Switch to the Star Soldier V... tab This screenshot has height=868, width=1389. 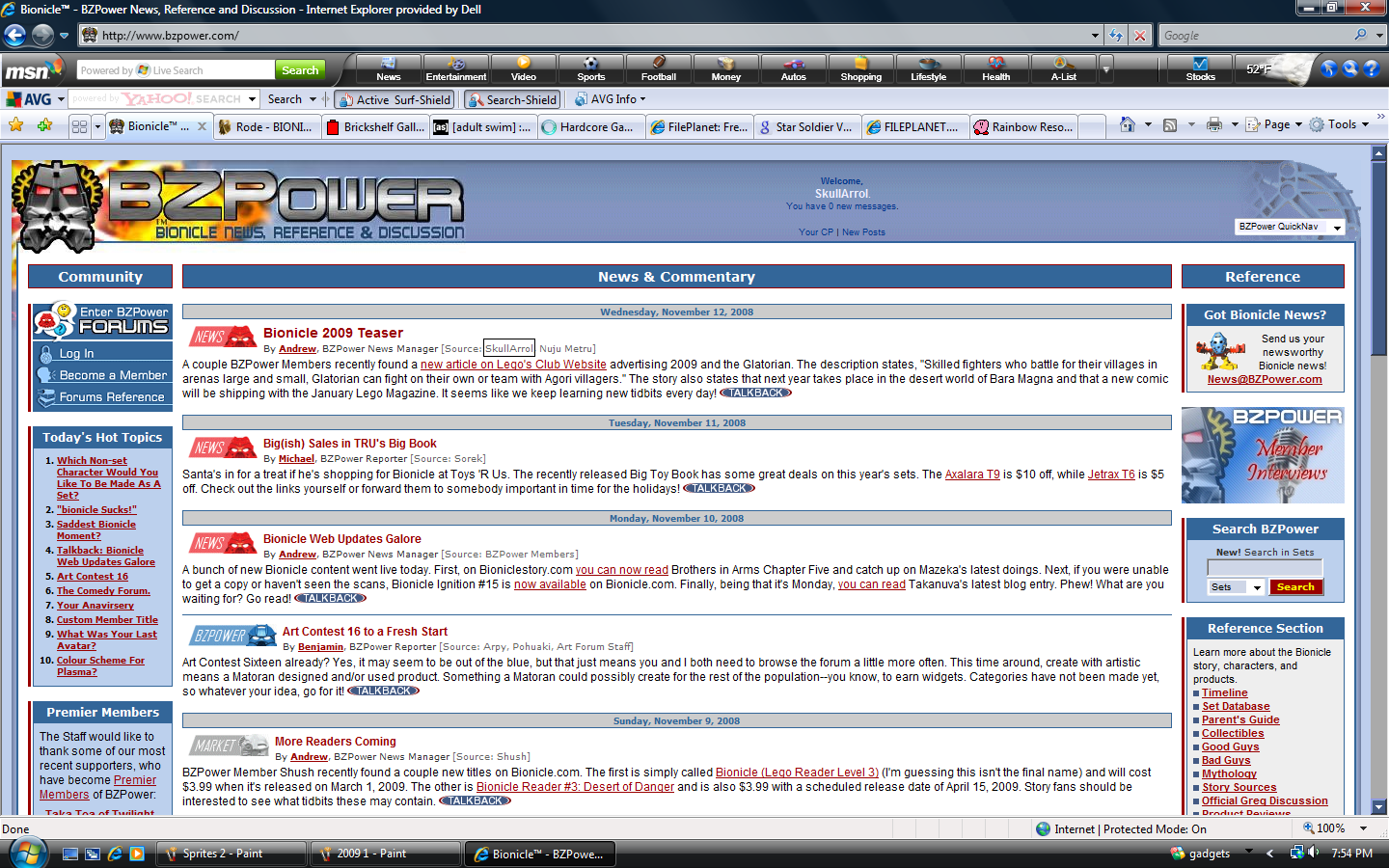[x=805, y=126]
